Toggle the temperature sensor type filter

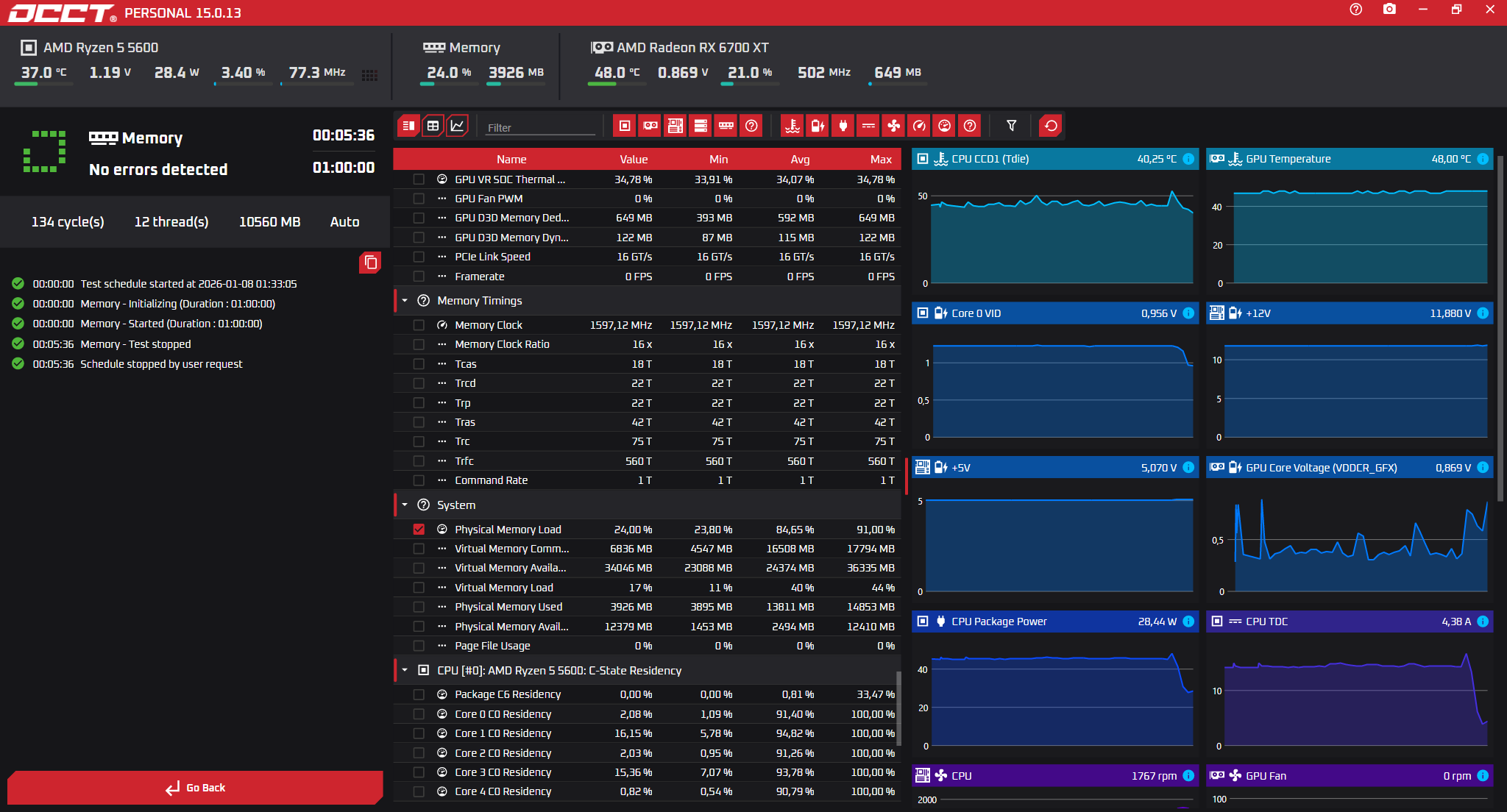point(792,126)
